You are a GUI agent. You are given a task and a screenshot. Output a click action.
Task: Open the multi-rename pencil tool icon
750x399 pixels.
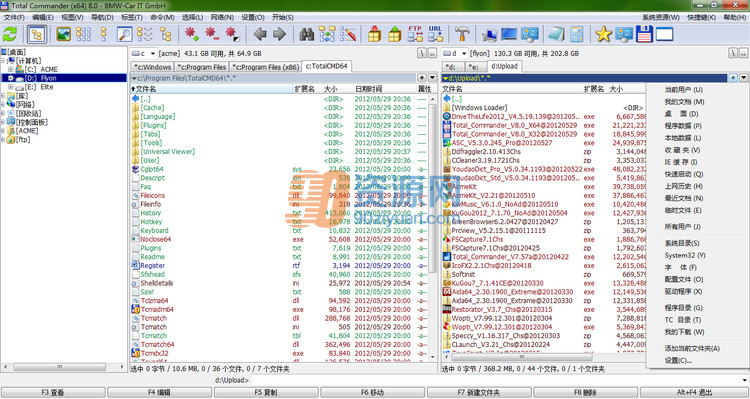point(348,34)
